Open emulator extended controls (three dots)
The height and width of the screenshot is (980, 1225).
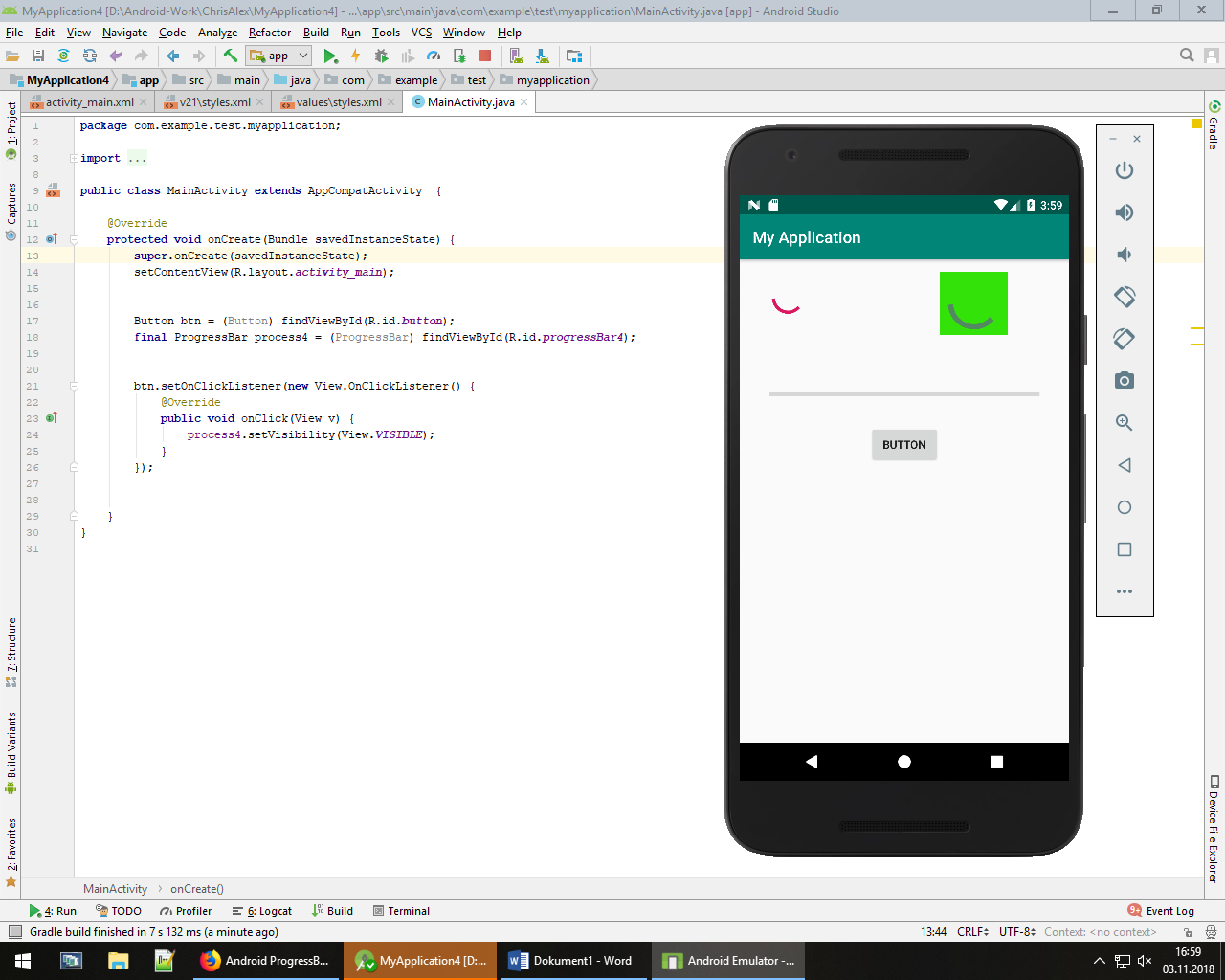(x=1125, y=591)
